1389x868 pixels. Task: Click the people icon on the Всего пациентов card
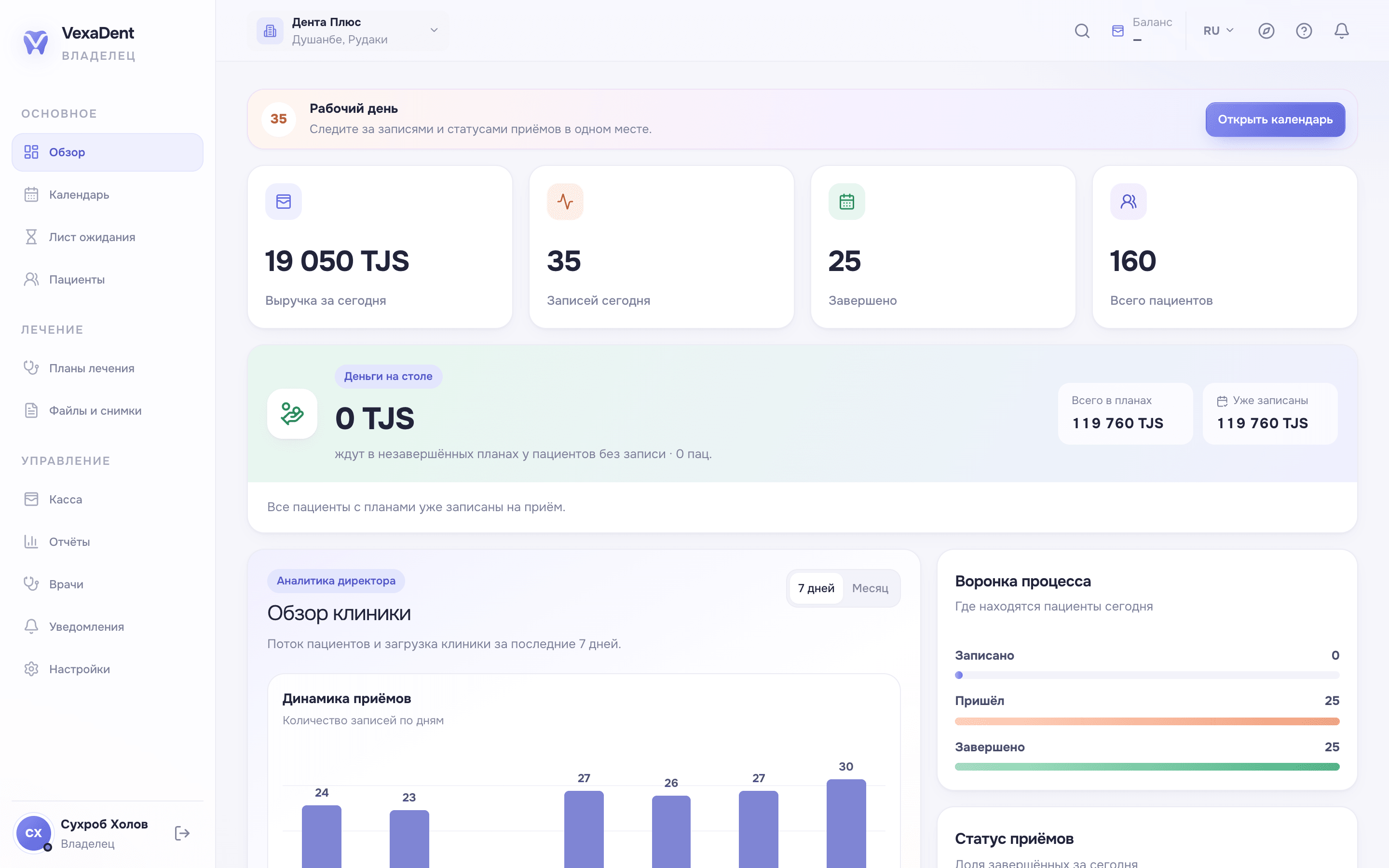point(1129,202)
